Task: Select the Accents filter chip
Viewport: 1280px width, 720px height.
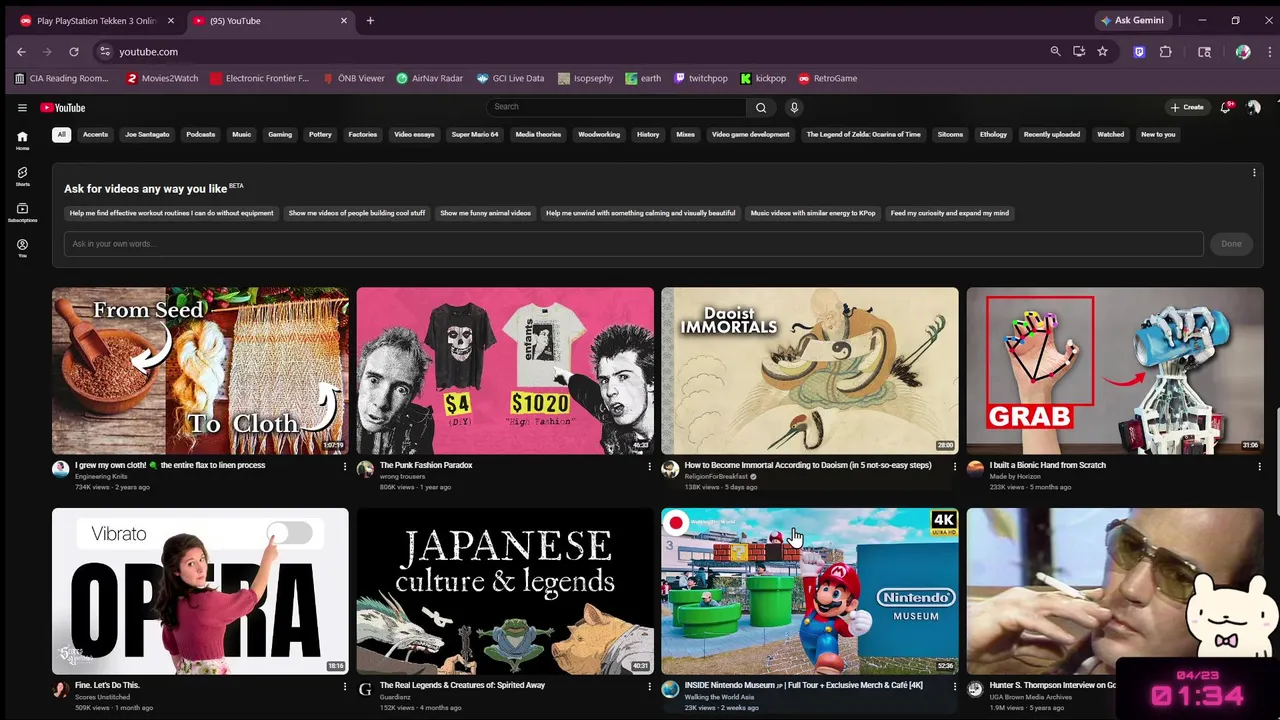Action: pyautogui.click(x=95, y=134)
